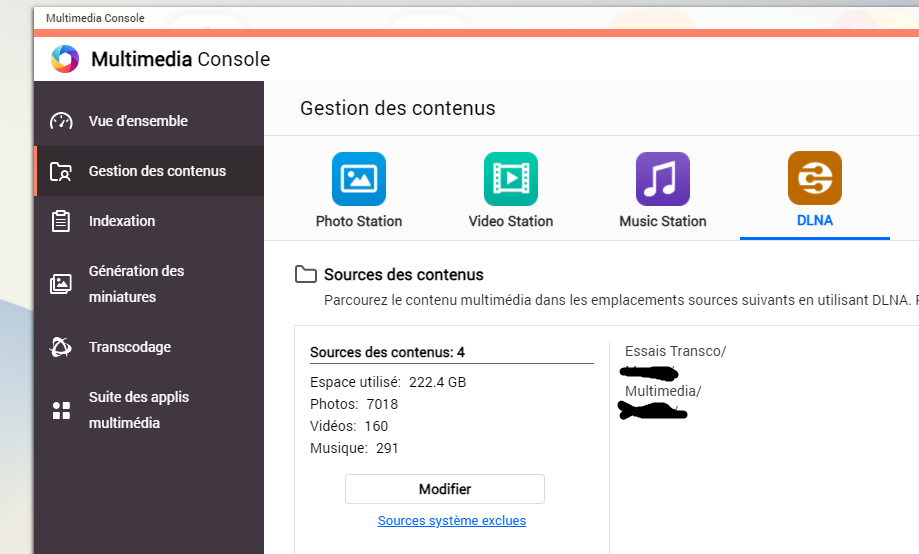919x554 pixels.
Task: Open the Transcodage sidebar icon
Action: (61, 347)
